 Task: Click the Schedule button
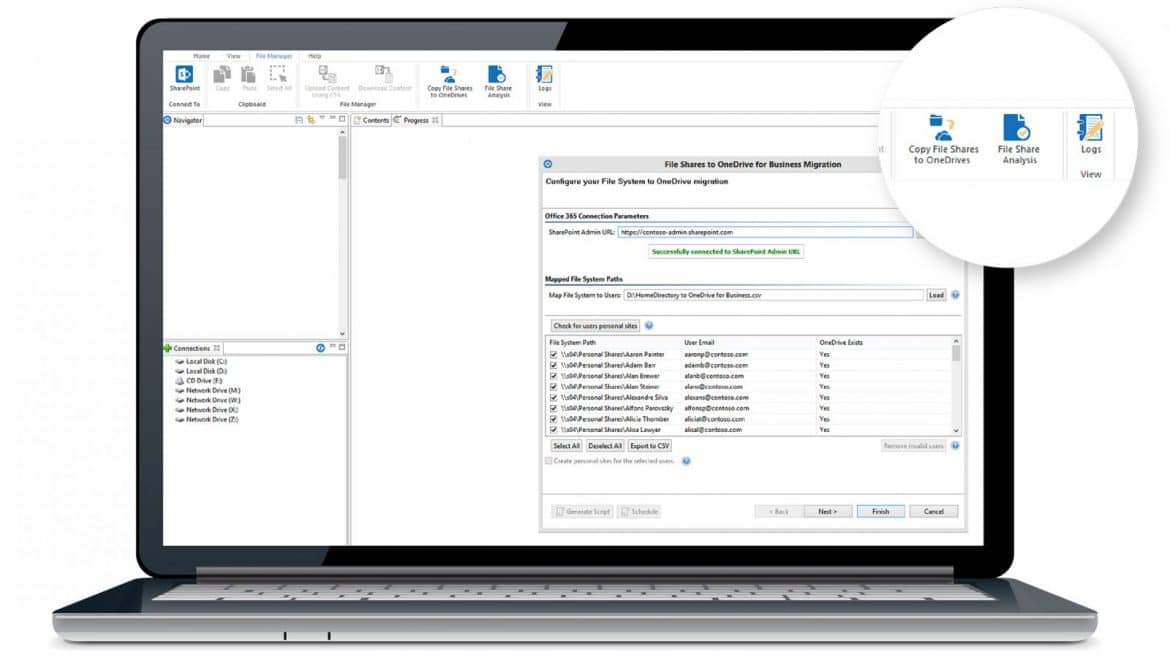639,512
